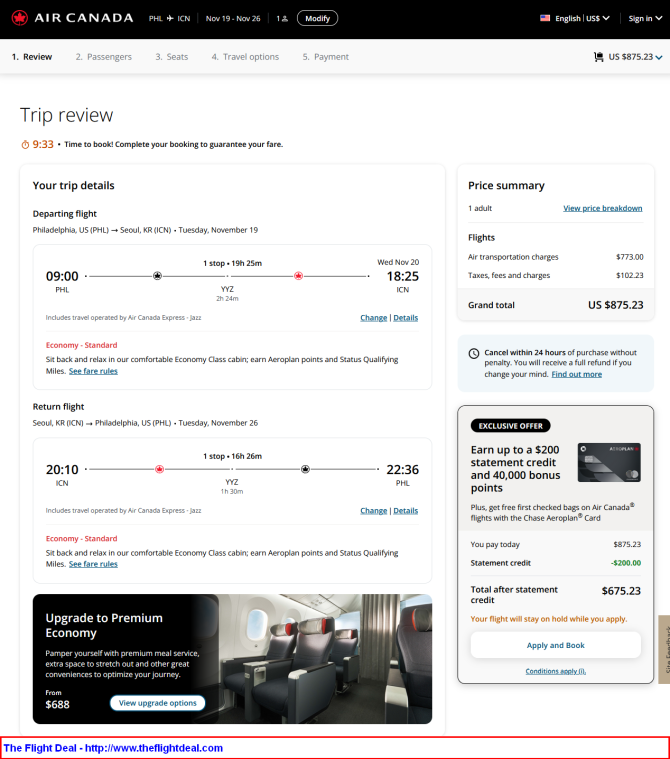Viewport: 670px width, 759px height.
Task: Click the PHL origin code in header
Action: tap(156, 18)
